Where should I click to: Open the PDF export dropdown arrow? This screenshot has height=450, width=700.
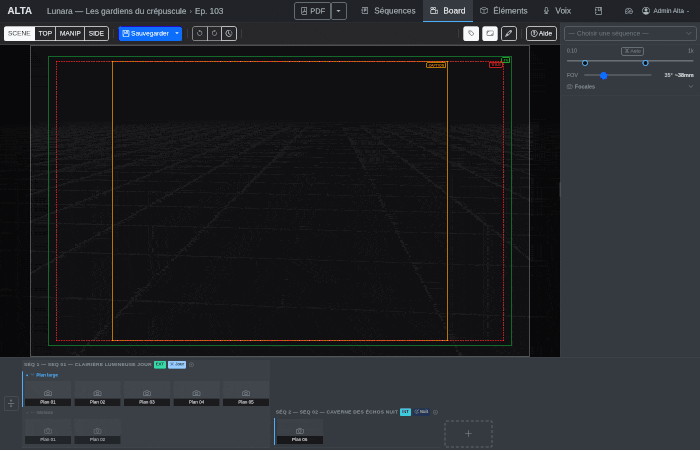[x=339, y=11]
